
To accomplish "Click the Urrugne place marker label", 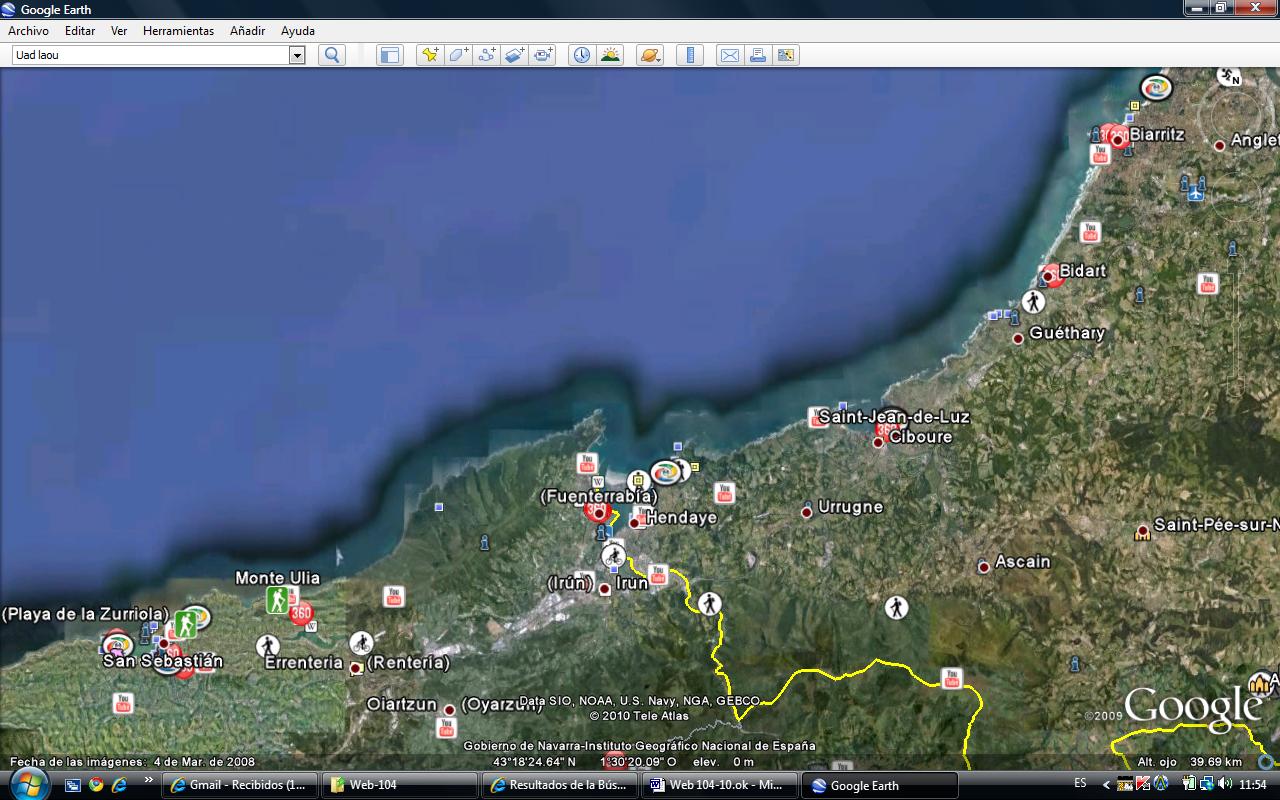I will (x=850, y=507).
